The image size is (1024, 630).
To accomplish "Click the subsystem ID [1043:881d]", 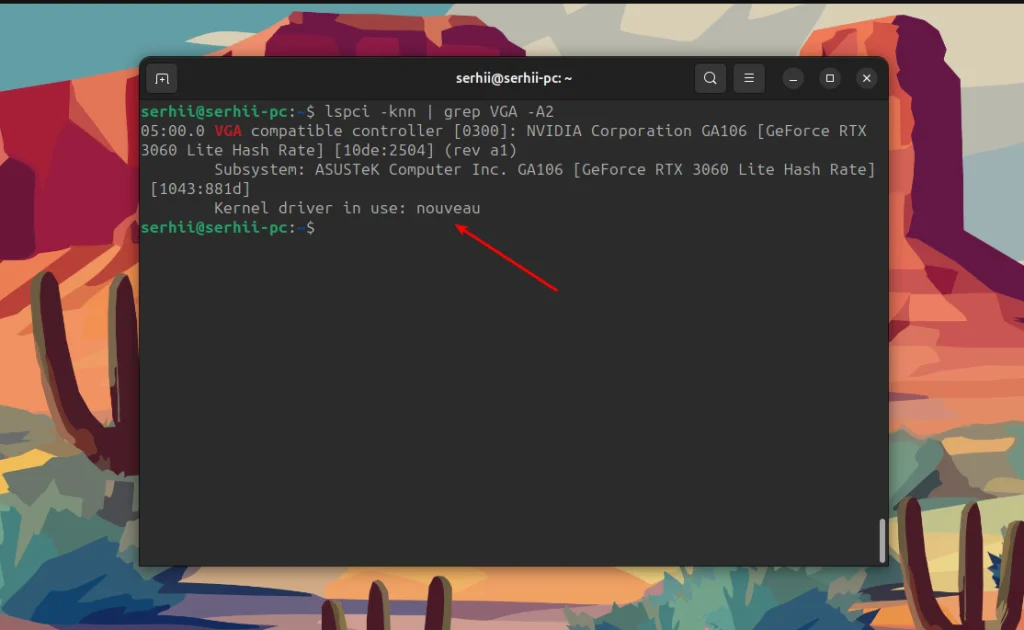I will 200,189.
